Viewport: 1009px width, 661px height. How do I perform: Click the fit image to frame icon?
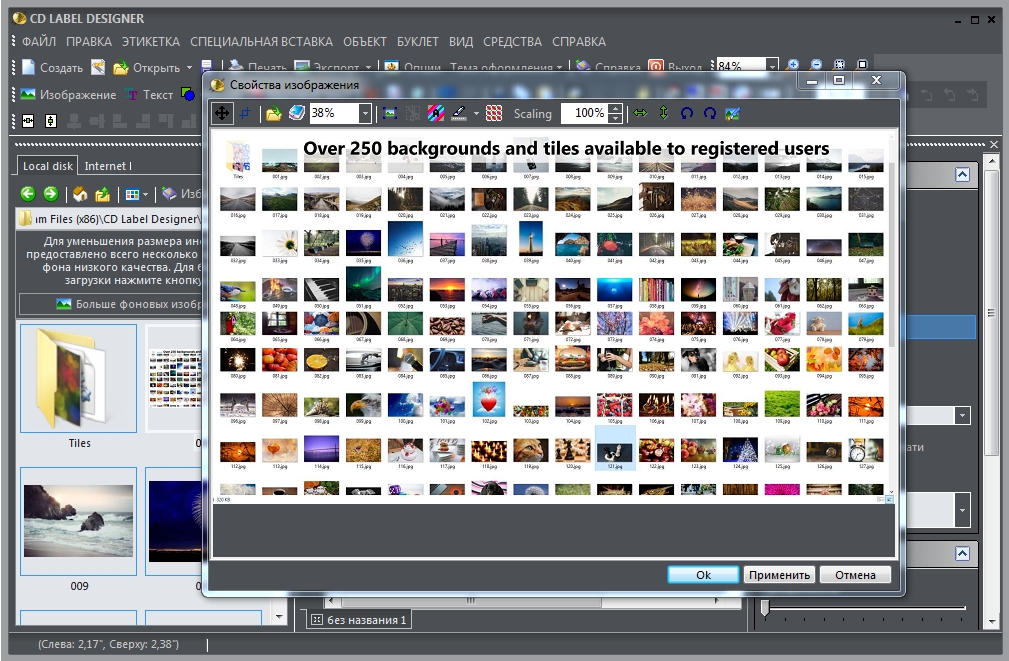coord(389,114)
